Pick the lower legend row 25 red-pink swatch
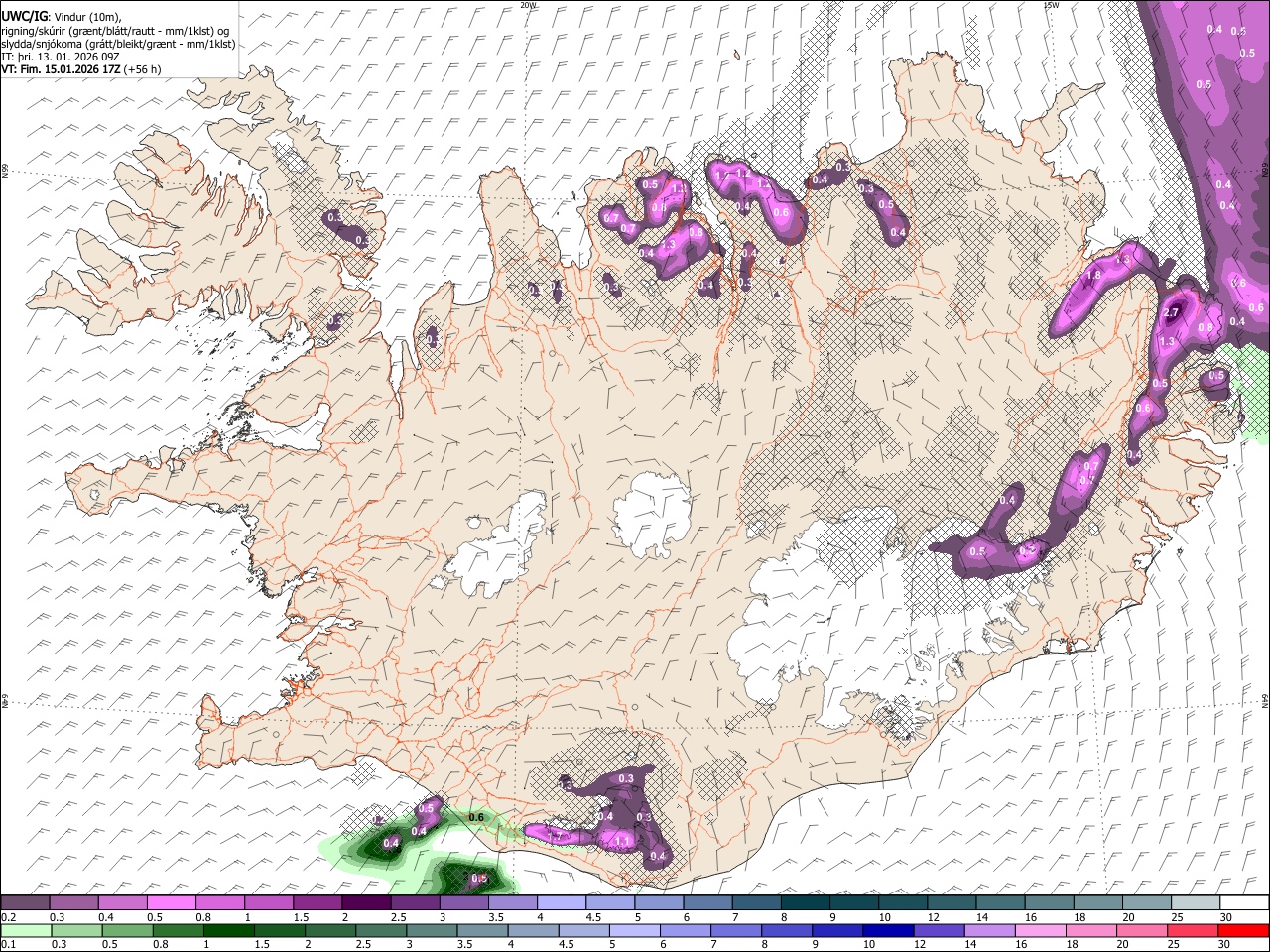The width and height of the screenshot is (1270, 952). click(1195, 930)
